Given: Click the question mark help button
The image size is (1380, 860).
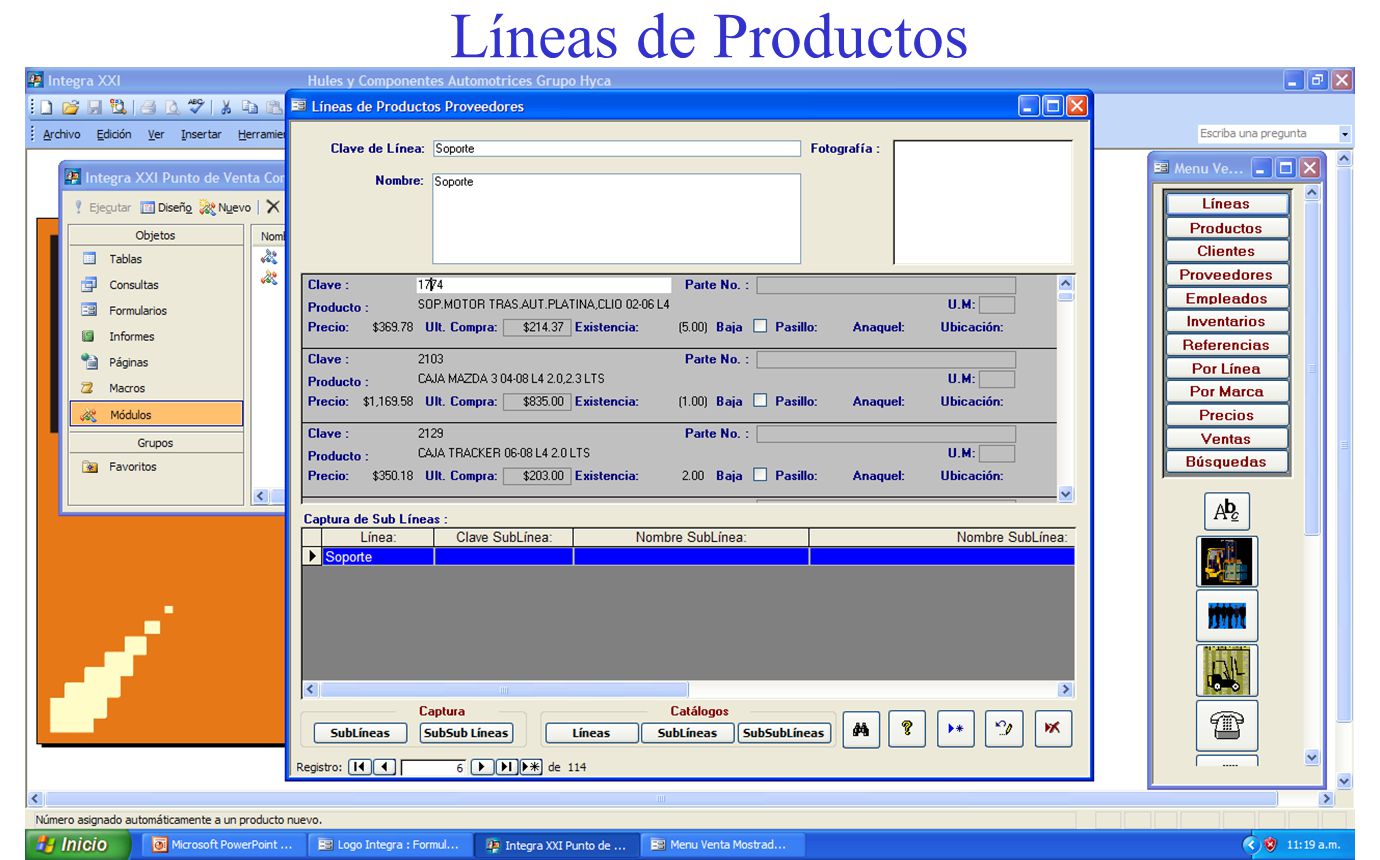Looking at the screenshot, I should tap(907, 729).
